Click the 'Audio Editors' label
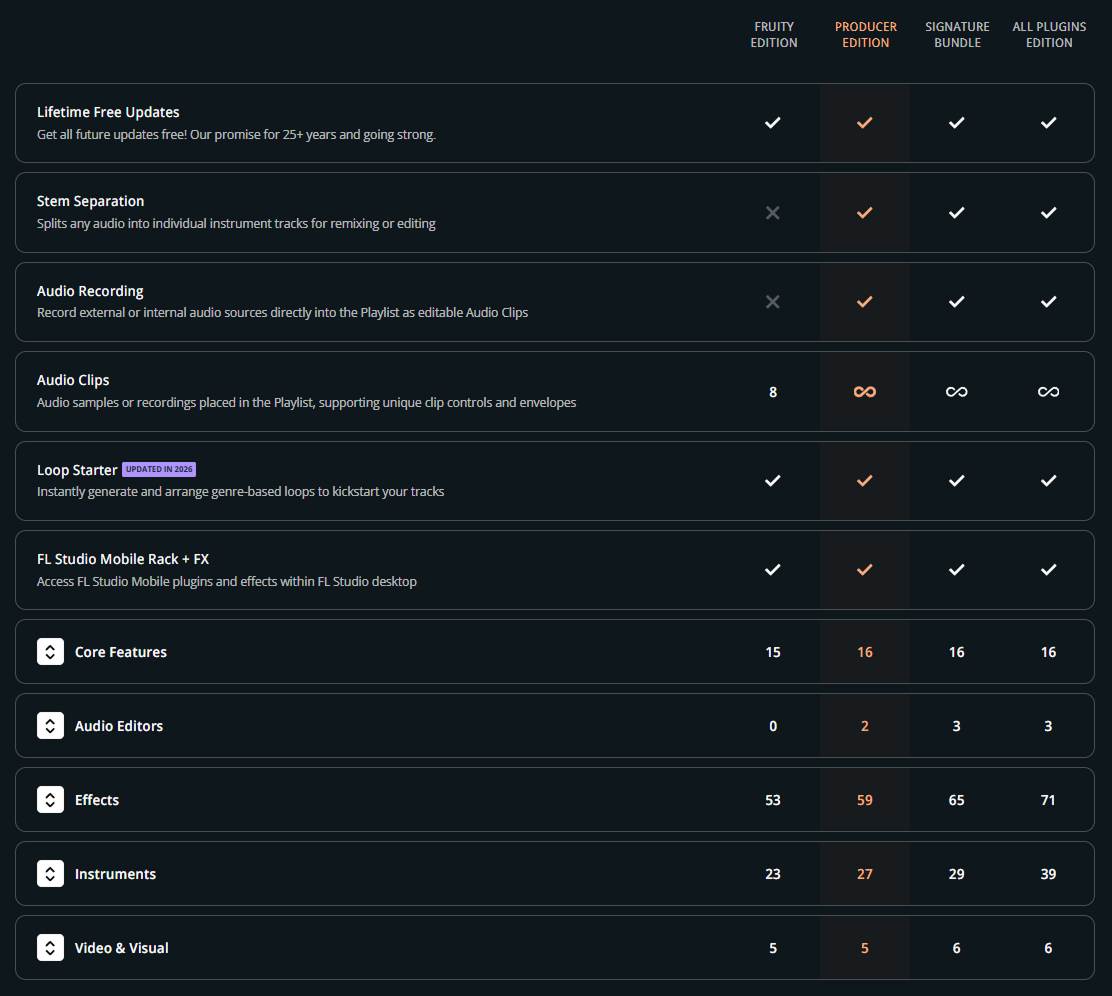The width and height of the screenshot is (1112, 996). (x=118, y=726)
